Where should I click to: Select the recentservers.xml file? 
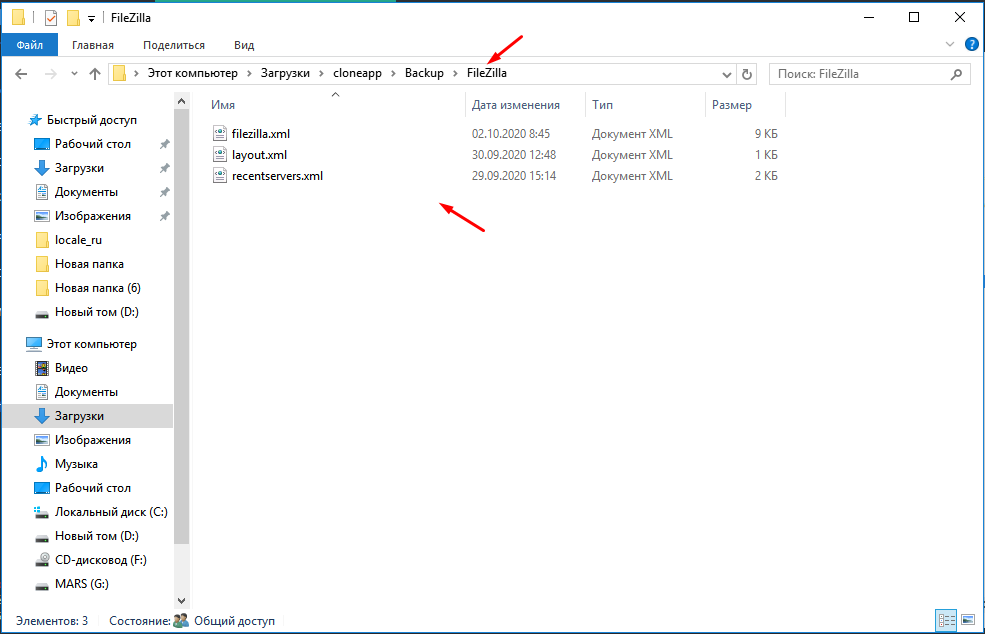point(277,176)
